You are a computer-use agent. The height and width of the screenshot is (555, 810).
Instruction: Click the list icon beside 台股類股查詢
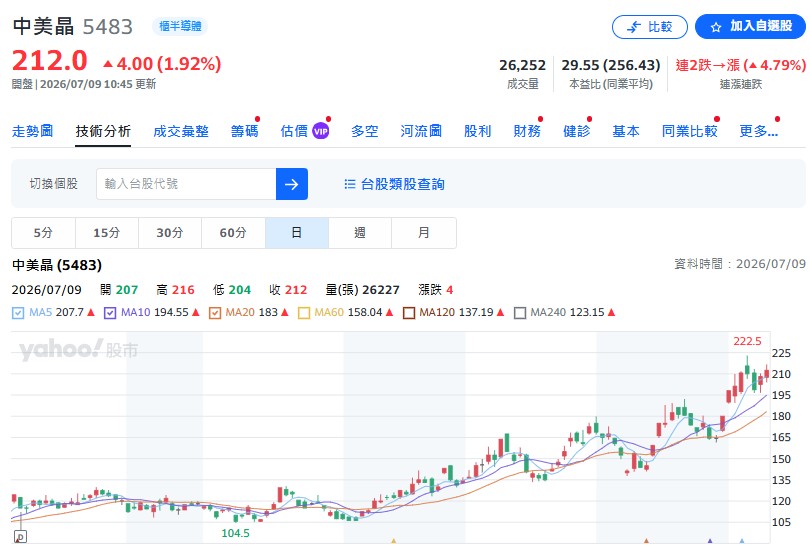(350, 184)
